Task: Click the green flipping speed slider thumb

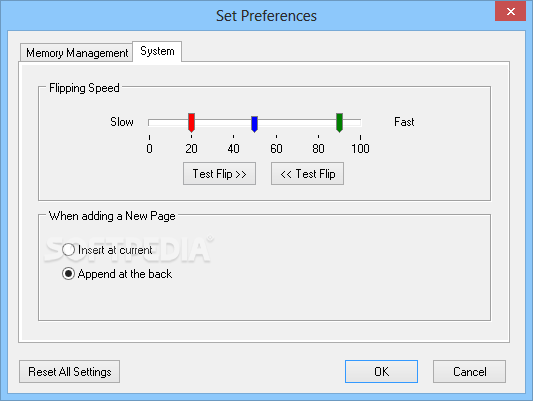Action: pos(339,123)
